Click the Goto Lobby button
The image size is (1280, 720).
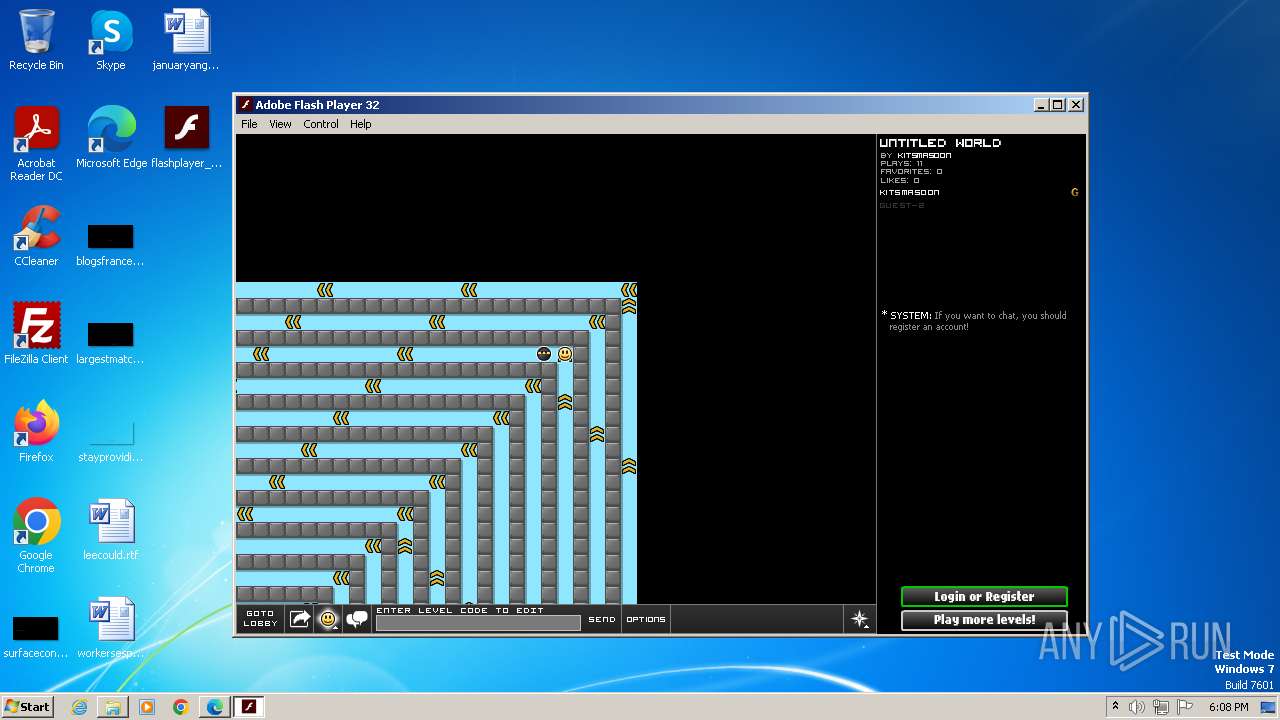pos(260,619)
